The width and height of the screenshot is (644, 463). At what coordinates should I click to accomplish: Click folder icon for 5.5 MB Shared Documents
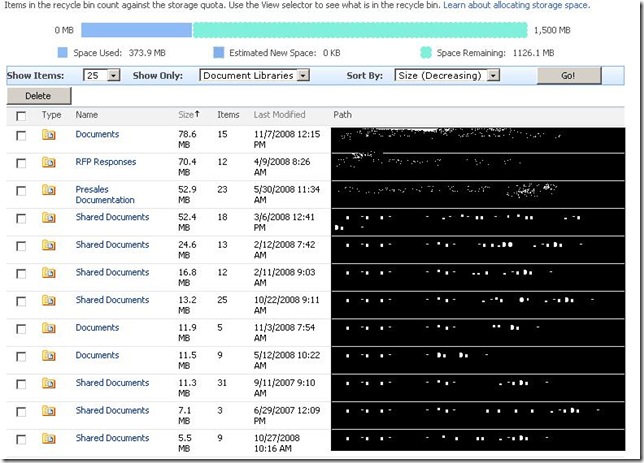[48, 438]
